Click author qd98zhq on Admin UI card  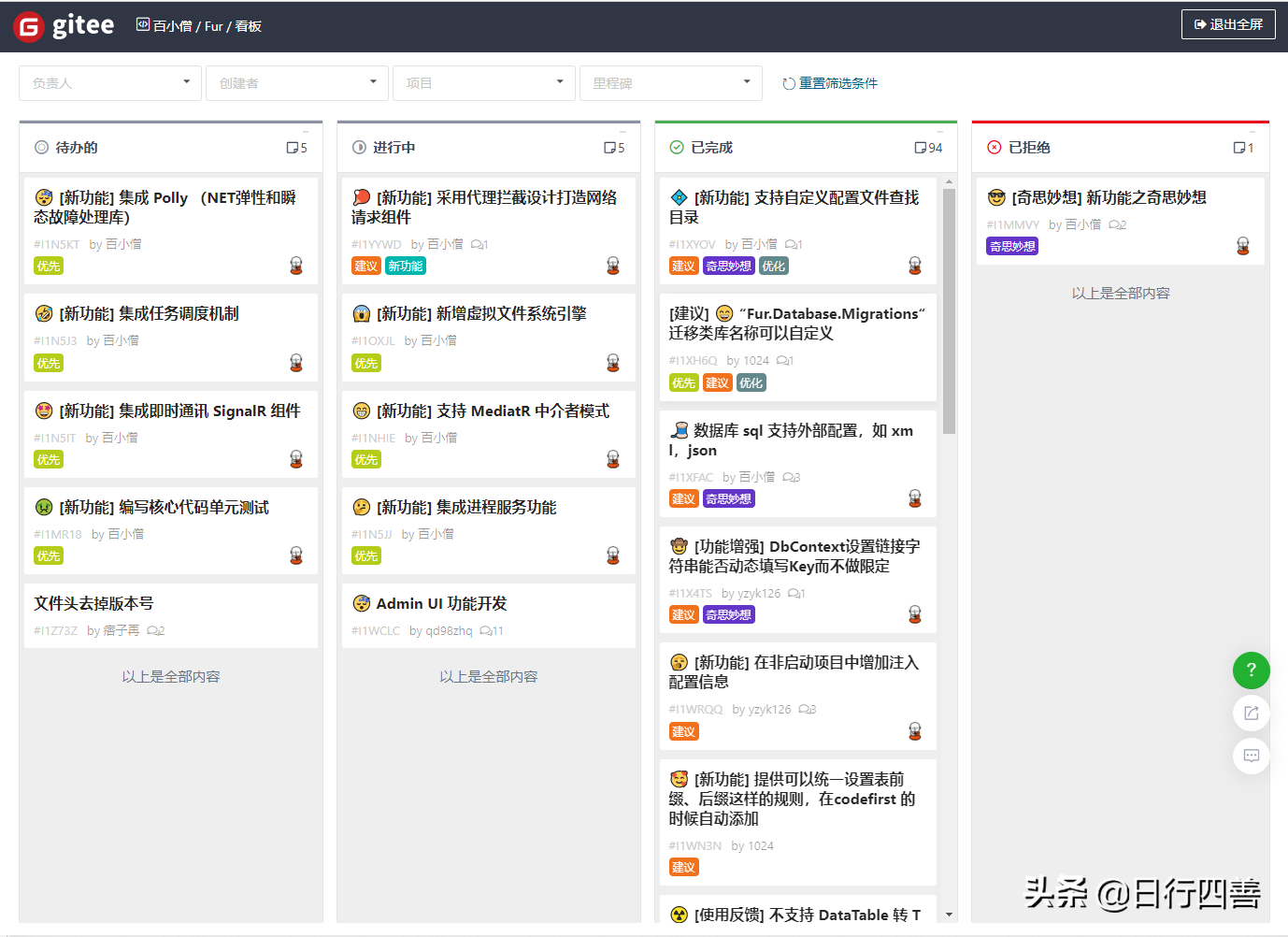coord(449,631)
